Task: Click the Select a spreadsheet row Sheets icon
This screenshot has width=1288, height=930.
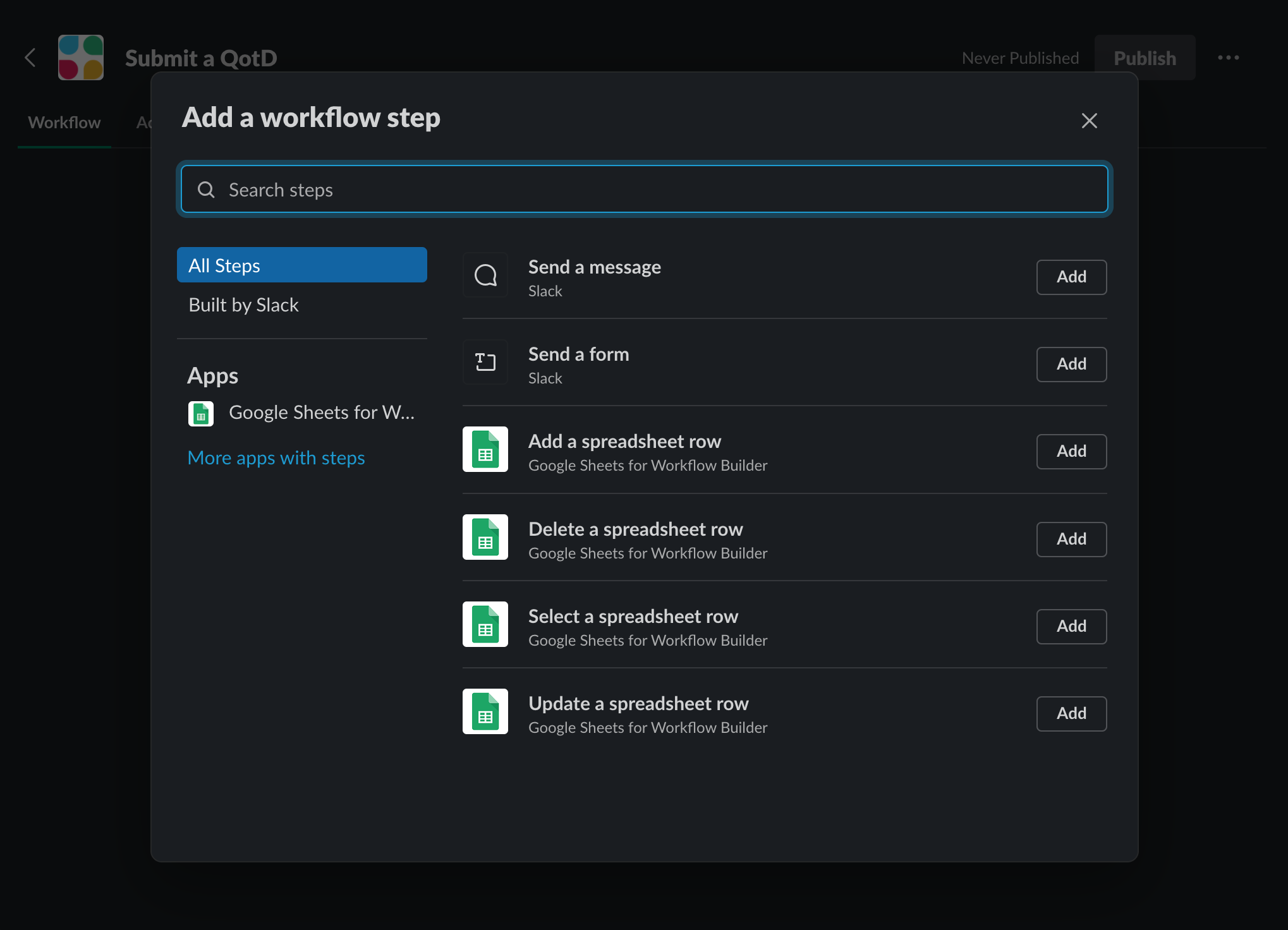Action: pyautogui.click(x=485, y=625)
